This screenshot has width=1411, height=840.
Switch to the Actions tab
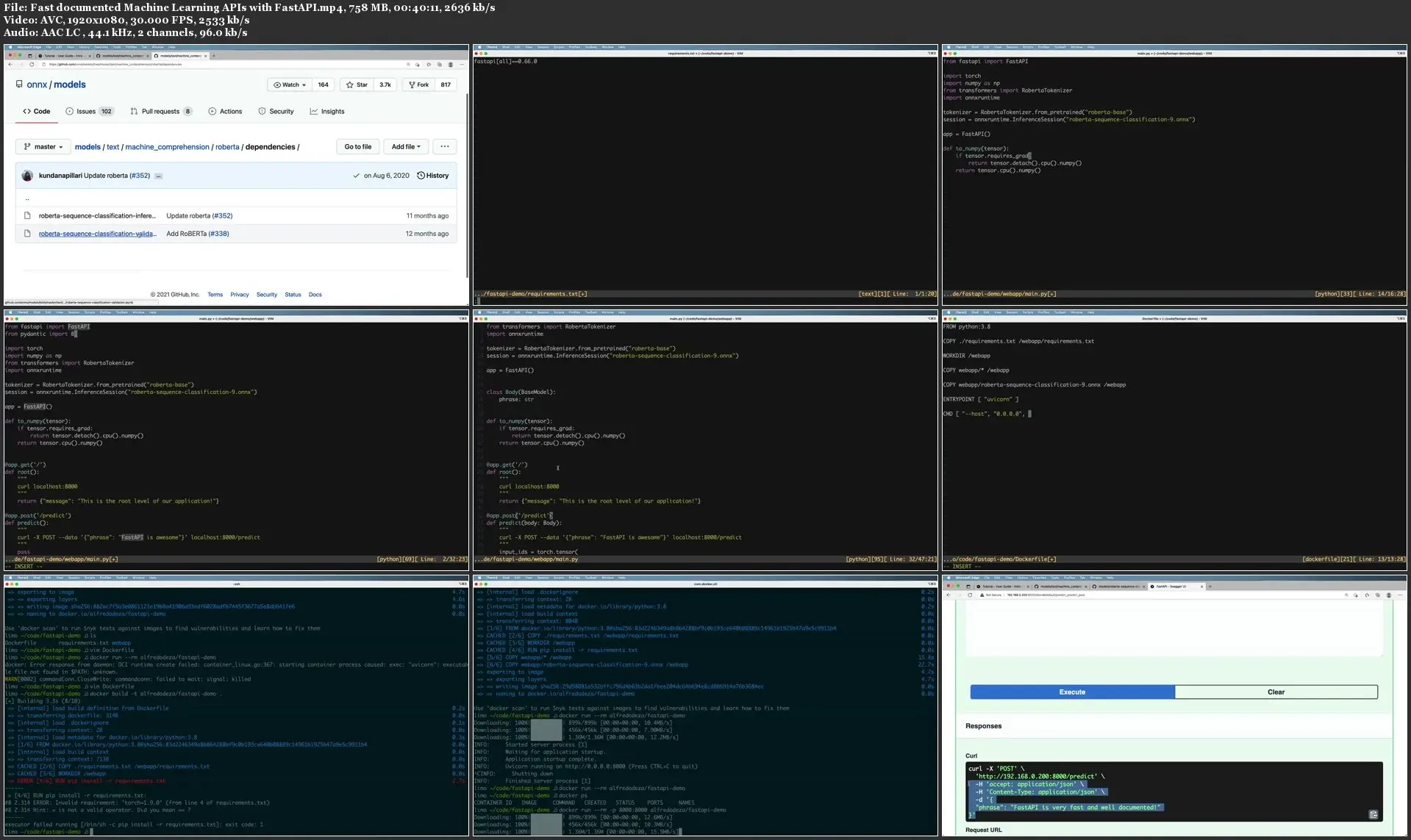tap(225, 112)
